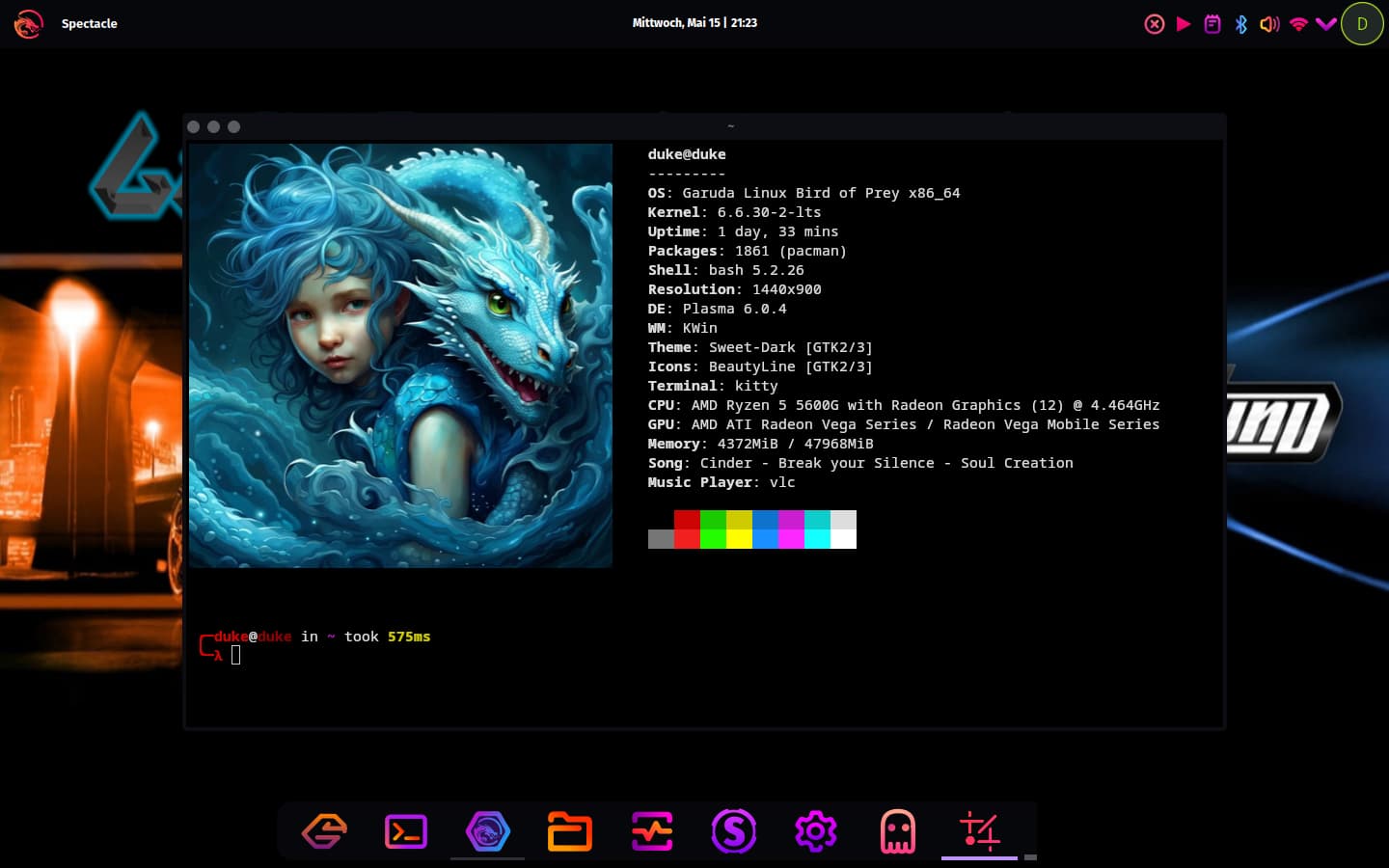This screenshot has height=868, width=1389.
Task: Click the WM: KWin line
Action: (683, 328)
